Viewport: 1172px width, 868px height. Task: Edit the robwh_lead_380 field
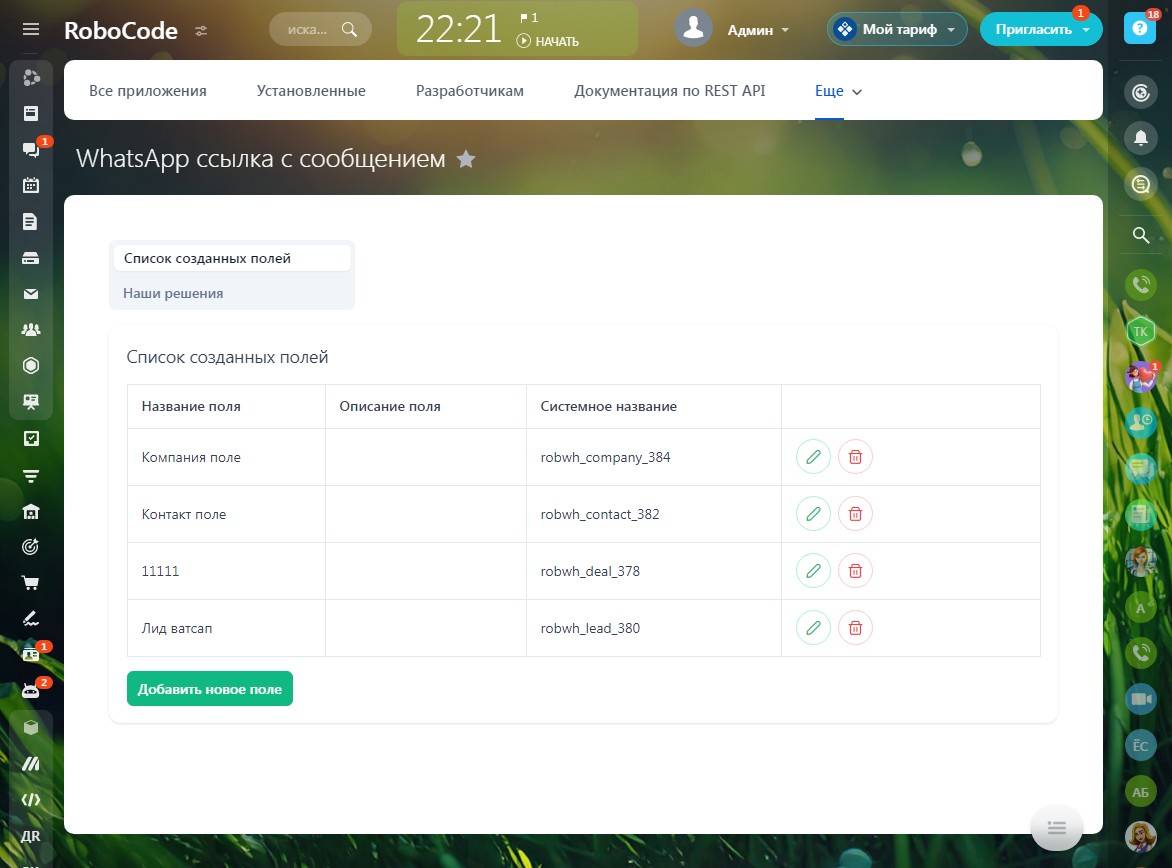pos(813,628)
